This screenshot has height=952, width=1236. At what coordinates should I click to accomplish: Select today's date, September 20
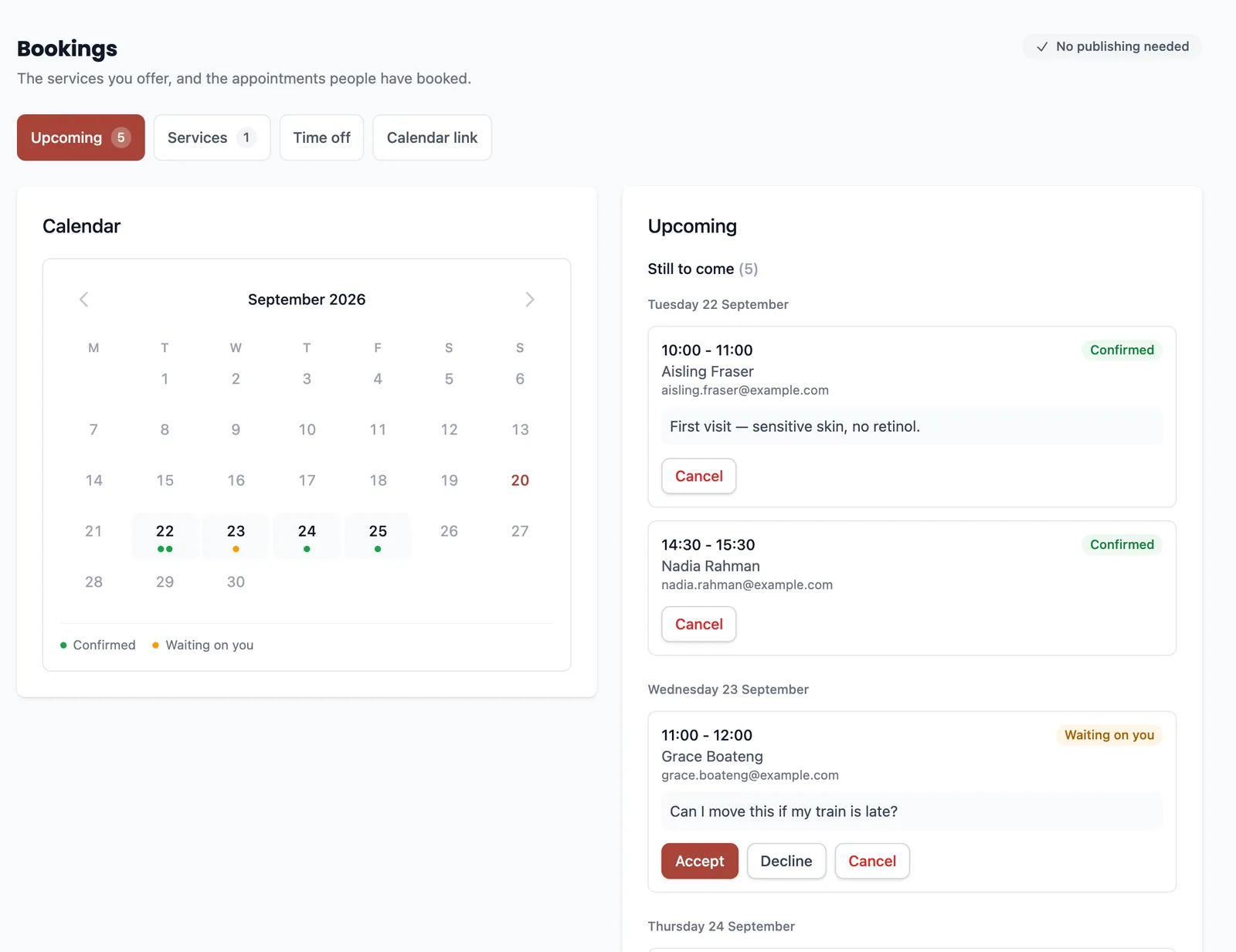[520, 480]
